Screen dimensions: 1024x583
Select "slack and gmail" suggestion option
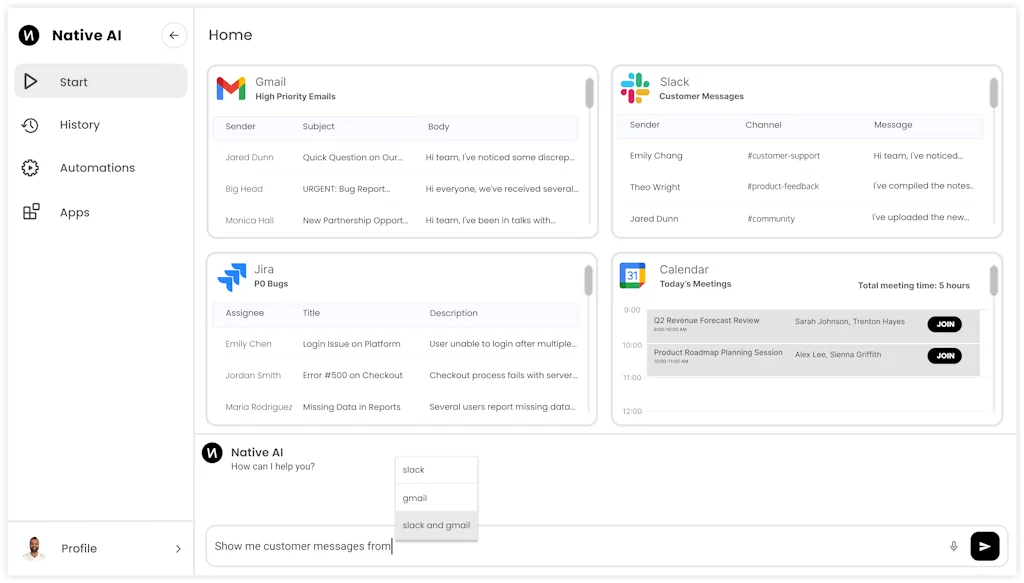coord(436,525)
